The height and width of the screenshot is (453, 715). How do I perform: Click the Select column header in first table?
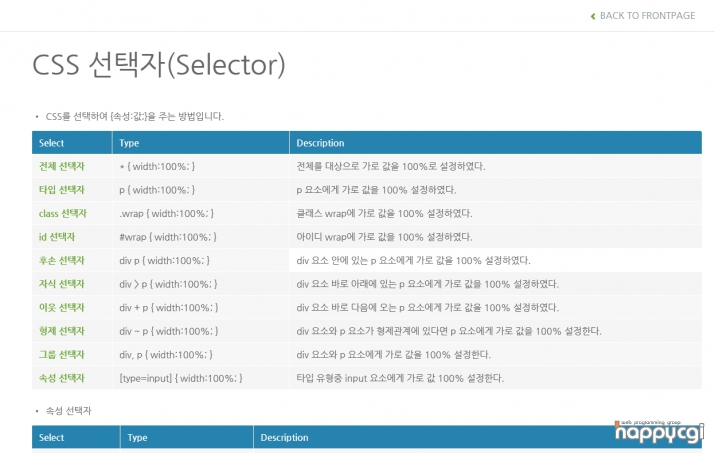(52, 143)
